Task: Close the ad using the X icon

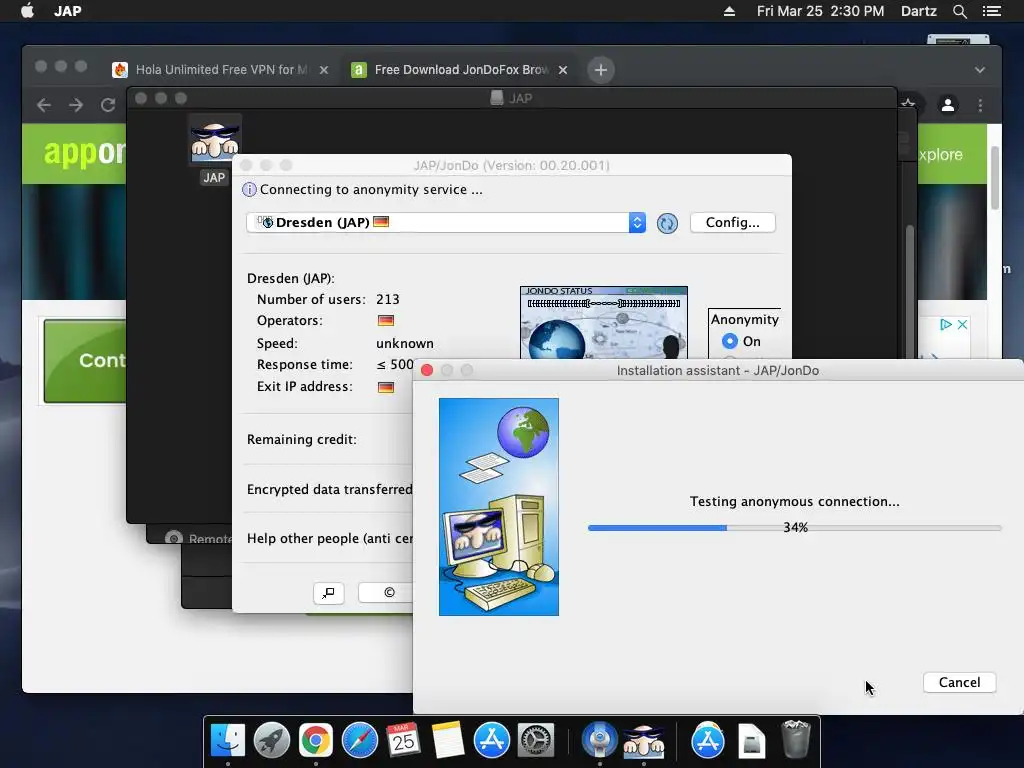Action: pyautogui.click(x=962, y=325)
